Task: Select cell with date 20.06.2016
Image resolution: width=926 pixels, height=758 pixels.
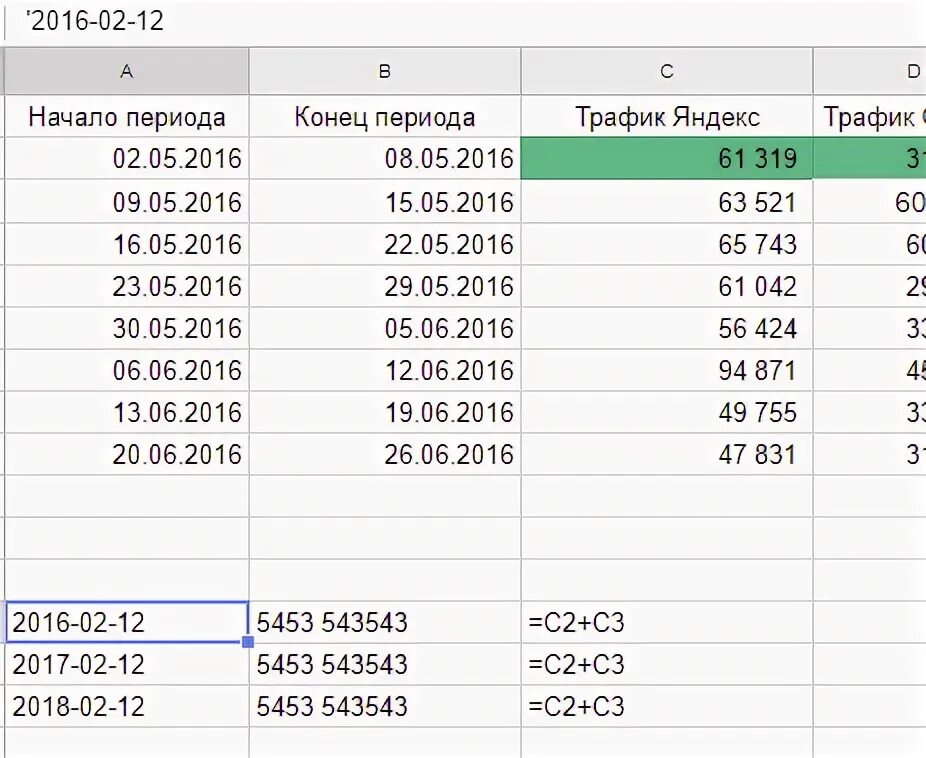Action: pos(126,453)
